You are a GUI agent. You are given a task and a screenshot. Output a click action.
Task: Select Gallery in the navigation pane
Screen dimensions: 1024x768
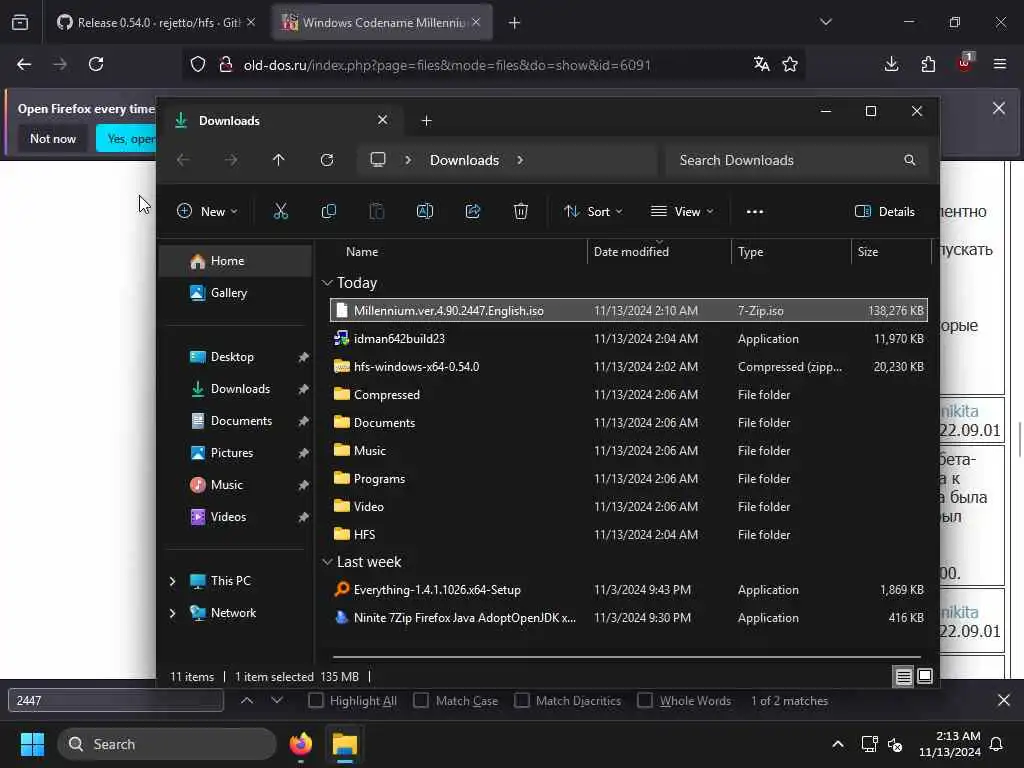coord(236,293)
